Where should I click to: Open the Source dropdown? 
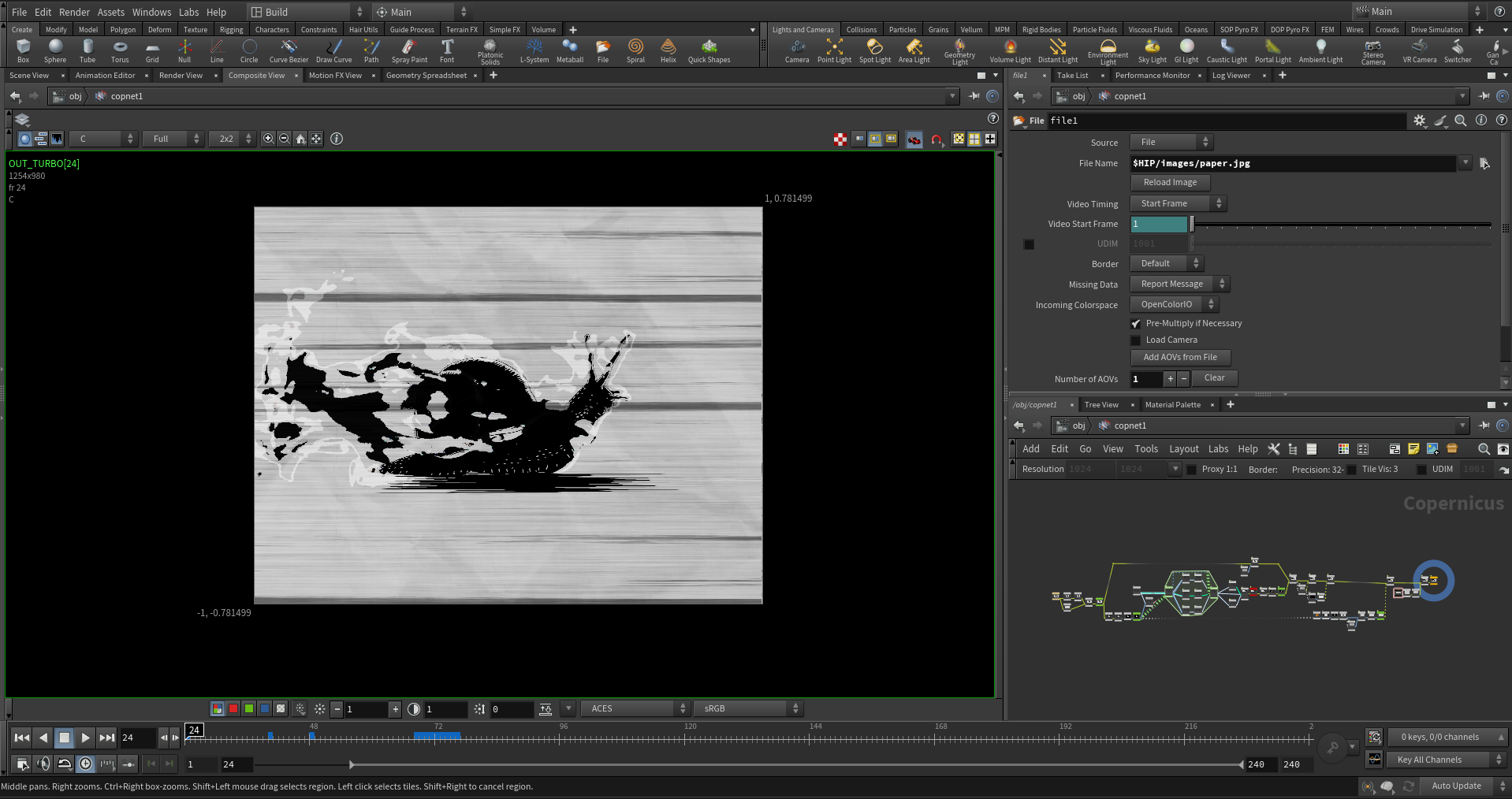pyautogui.click(x=1171, y=143)
